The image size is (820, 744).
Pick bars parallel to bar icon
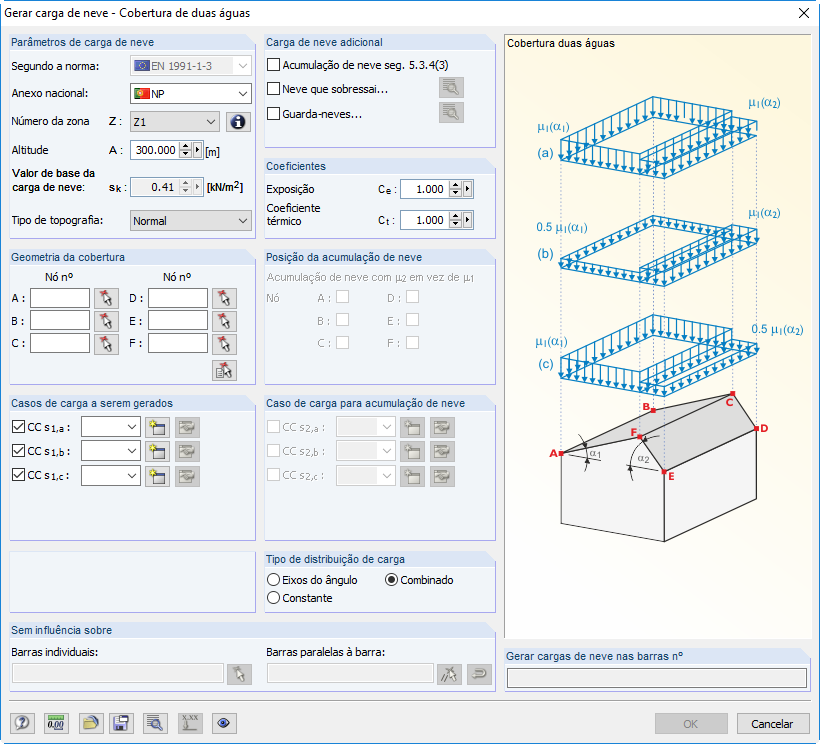tap(449, 674)
